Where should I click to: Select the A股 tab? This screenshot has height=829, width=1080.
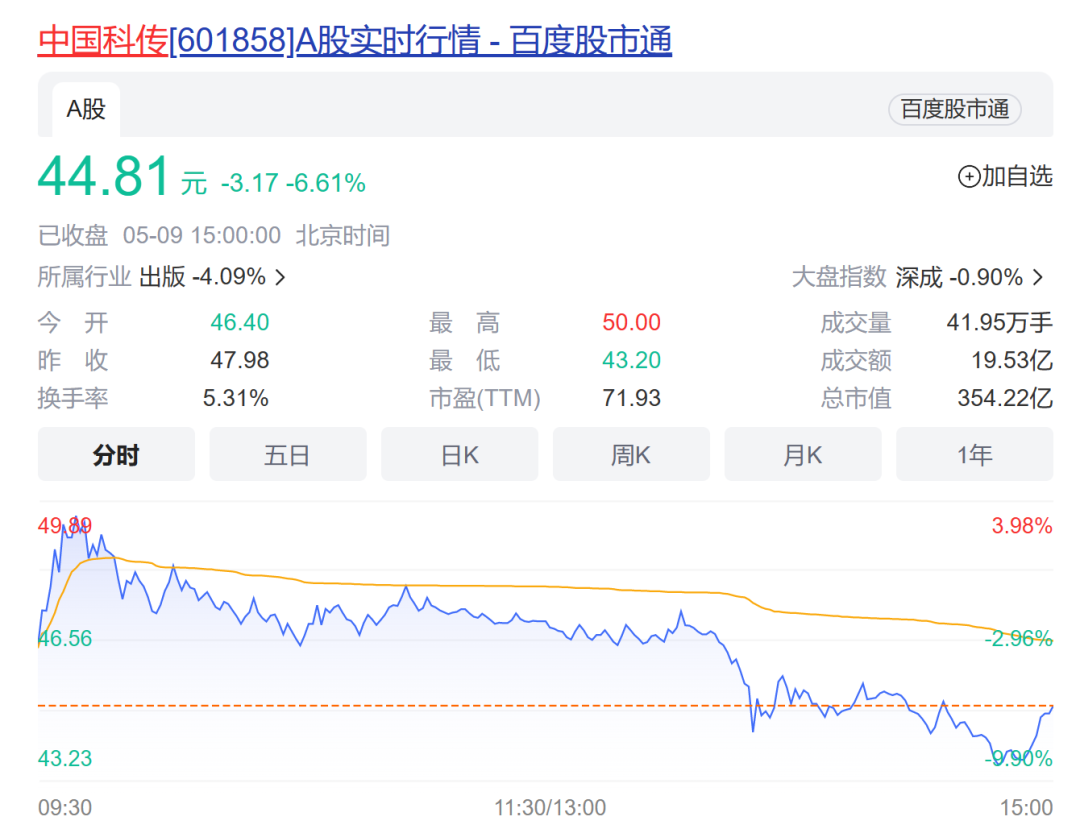pyautogui.click(x=86, y=109)
